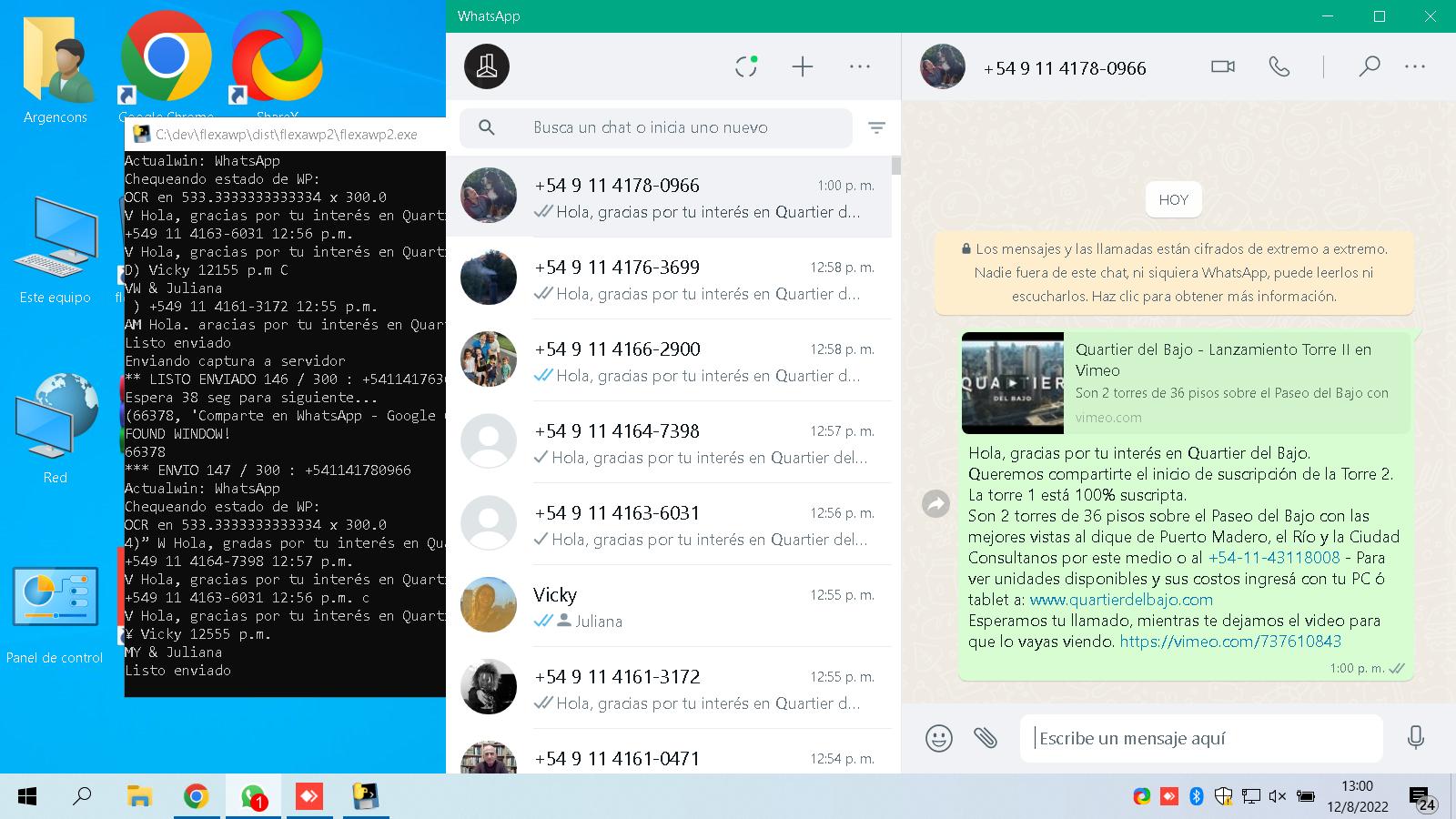The width and height of the screenshot is (1456, 819).
Task: Record a voice message
Action: [1415, 738]
